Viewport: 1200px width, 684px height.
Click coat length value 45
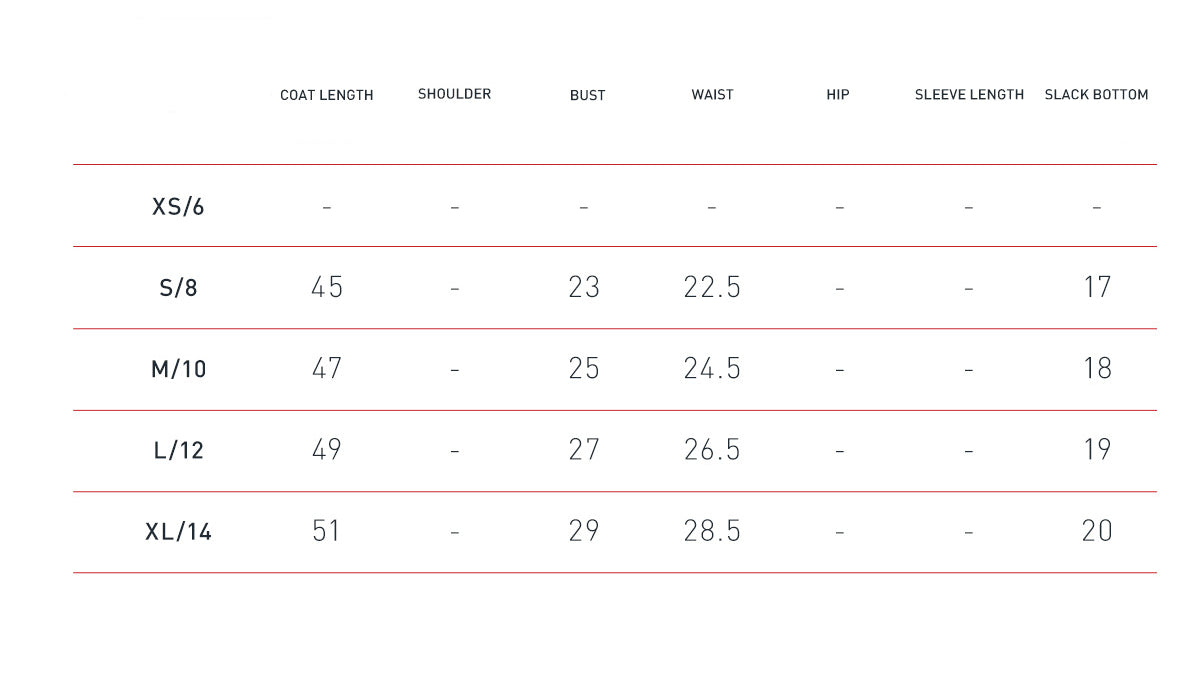click(x=327, y=288)
